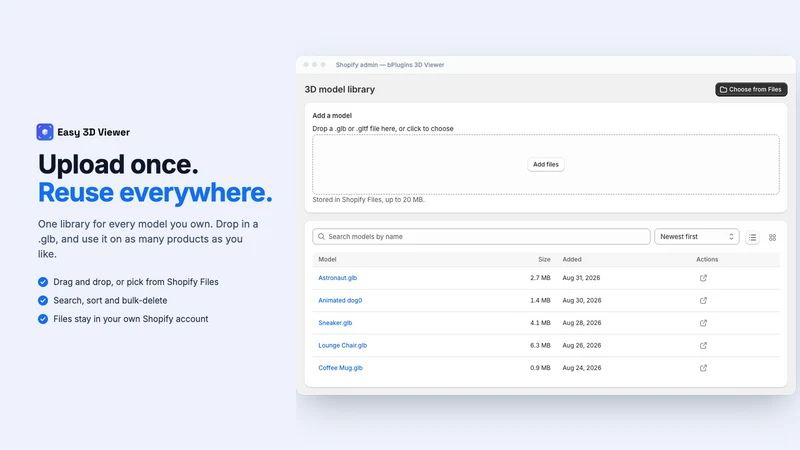Focus the Search models by name field
Image resolution: width=800 pixels, height=450 pixels.
click(x=481, y=237)
